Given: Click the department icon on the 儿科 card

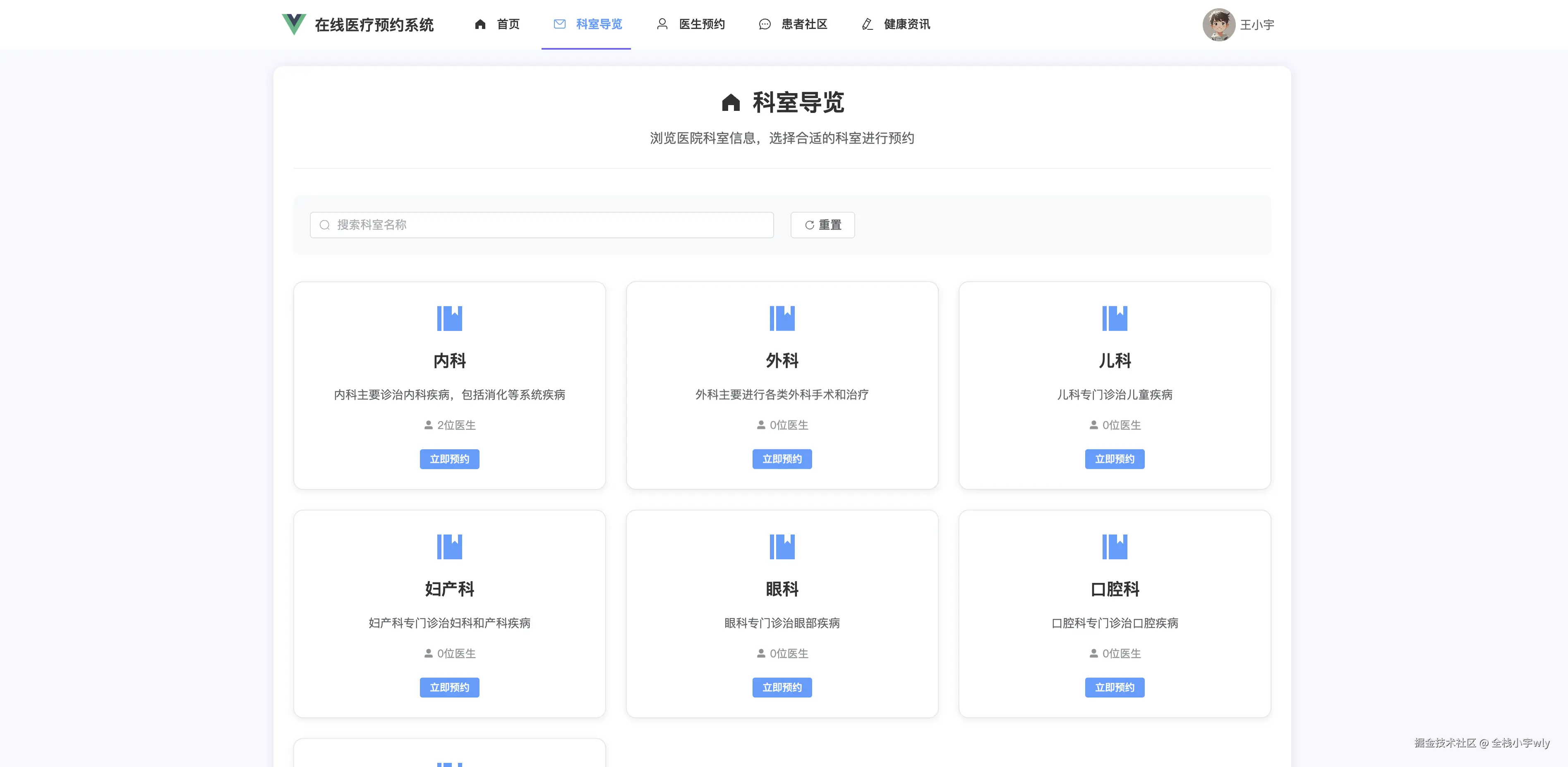Looking at the screenshot, I should pyautogui.click(x=1115, y=319).
